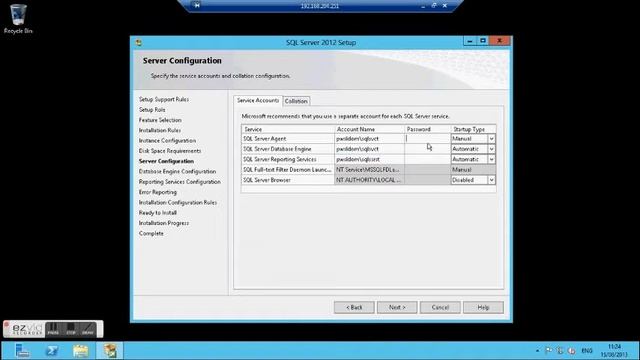
Task: Click the Ready to Install step
Action: pyautogui.click(x=158, y=213)
